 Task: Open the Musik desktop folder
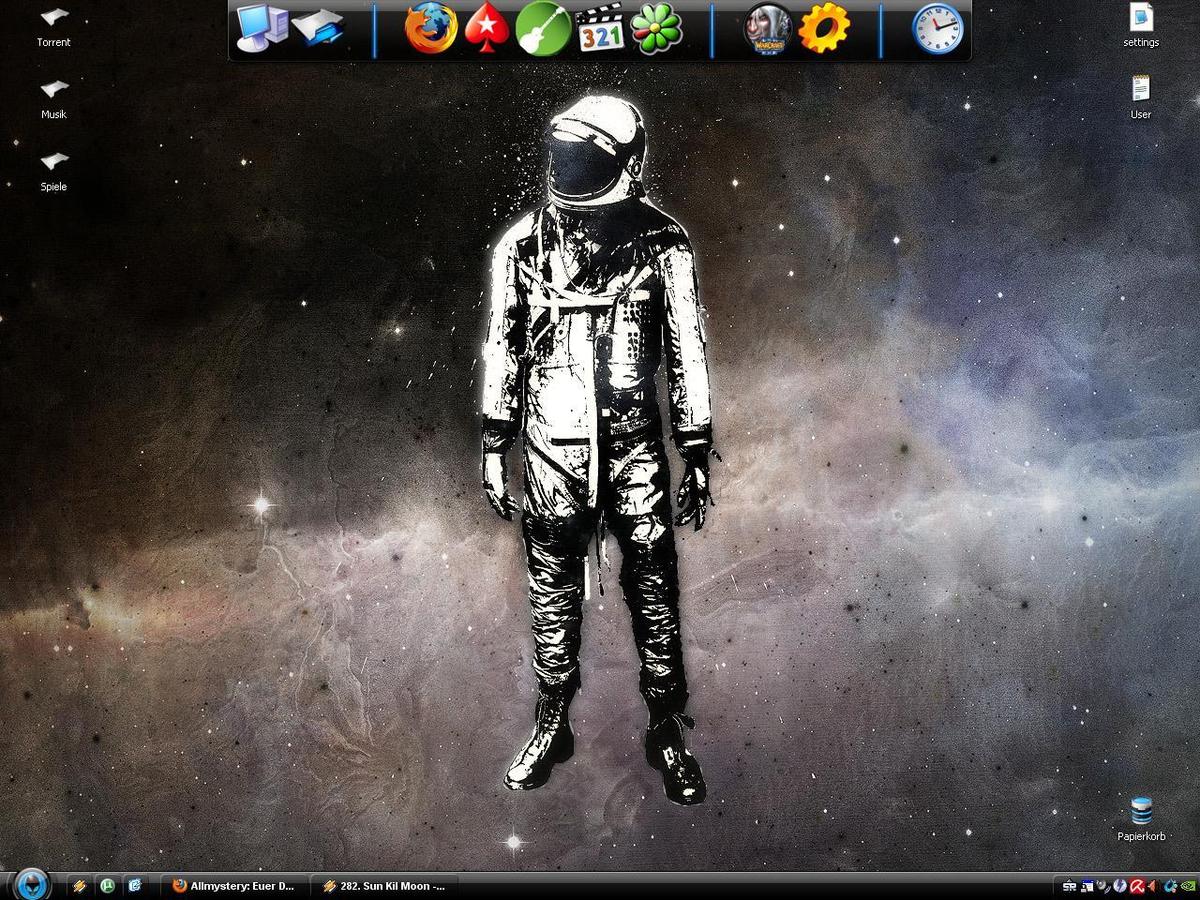(54, 90)
